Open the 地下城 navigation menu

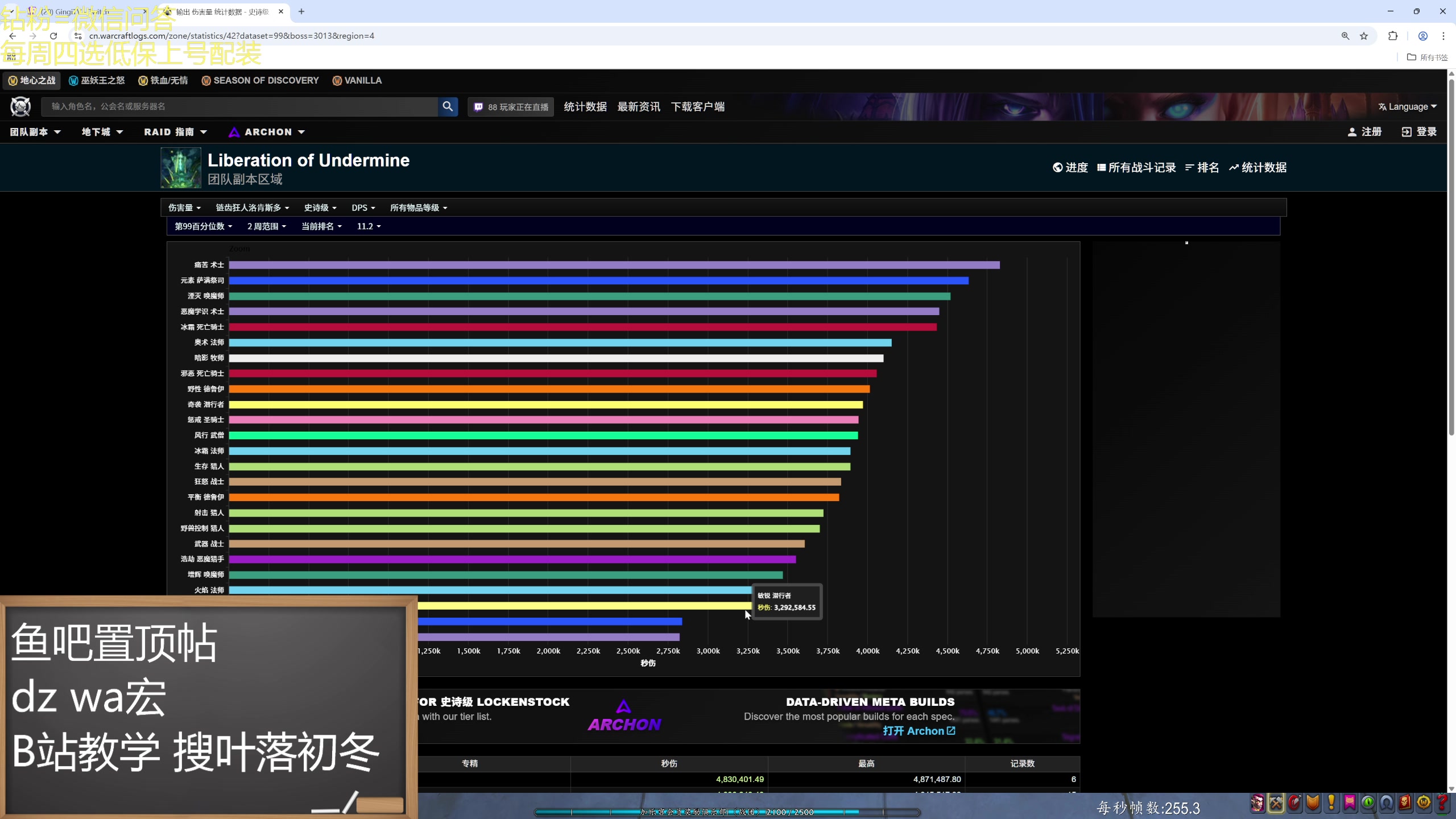102,132
